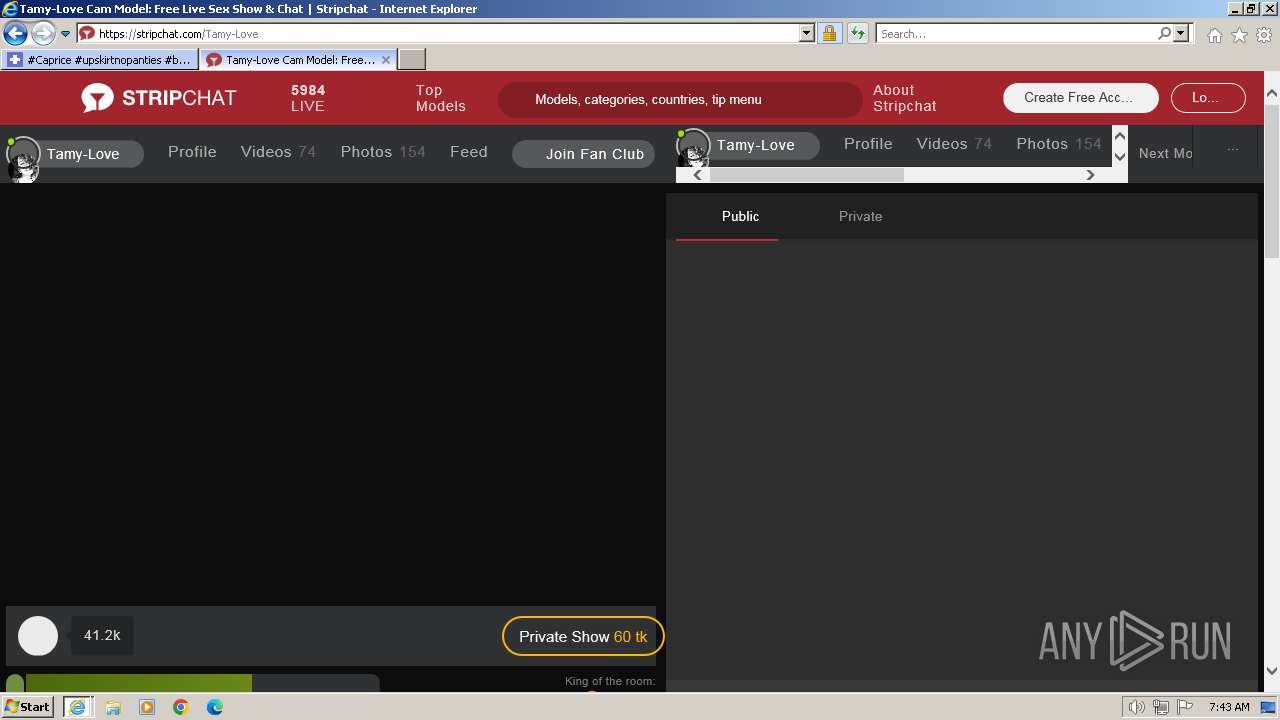Open the right panel Videos 74 tab
Screen dimensions: 1280x720
[x=954, y=144]
